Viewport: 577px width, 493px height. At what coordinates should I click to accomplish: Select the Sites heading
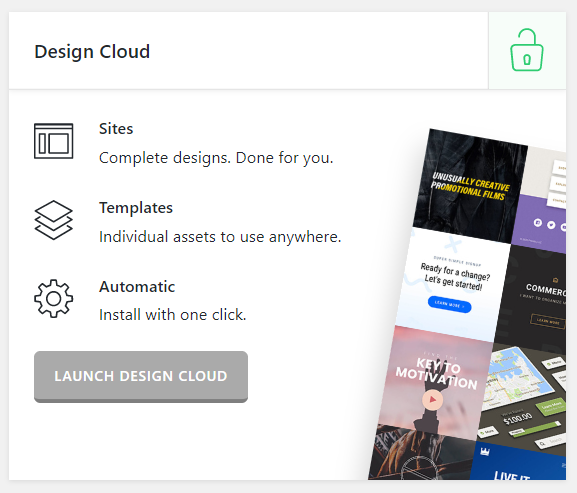point(116,129)
